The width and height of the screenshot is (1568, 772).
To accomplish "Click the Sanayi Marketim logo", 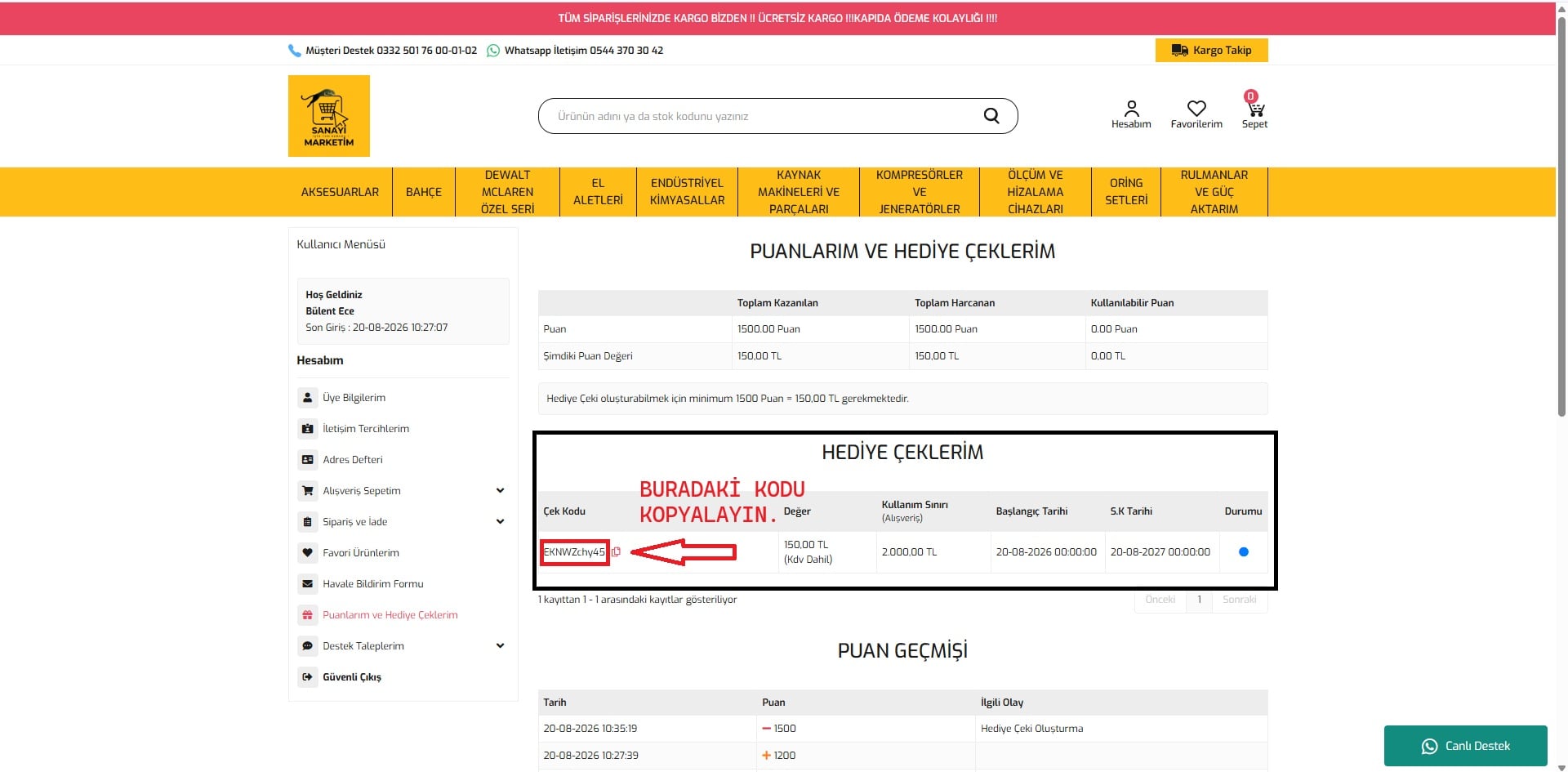I will tap(328, 116).
